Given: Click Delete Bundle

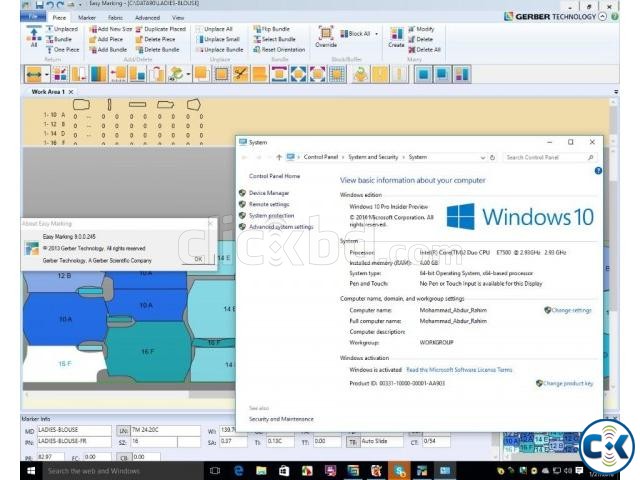Looking at the screenshot, I should tap(157, 49).
